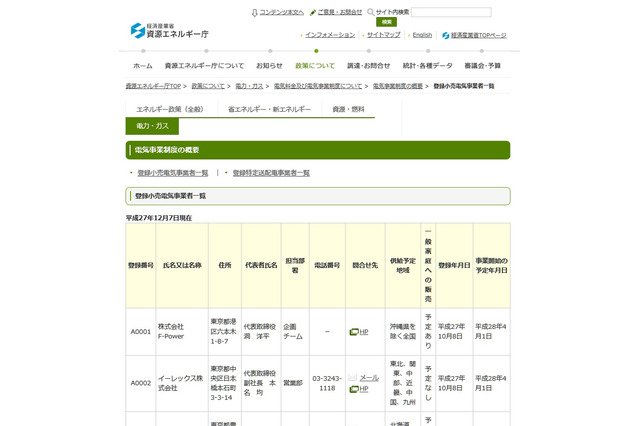Select 資源エネルギー庁について menu item
Image resolution: width=640 pixels, height=426 pixels.
(204, 66)
